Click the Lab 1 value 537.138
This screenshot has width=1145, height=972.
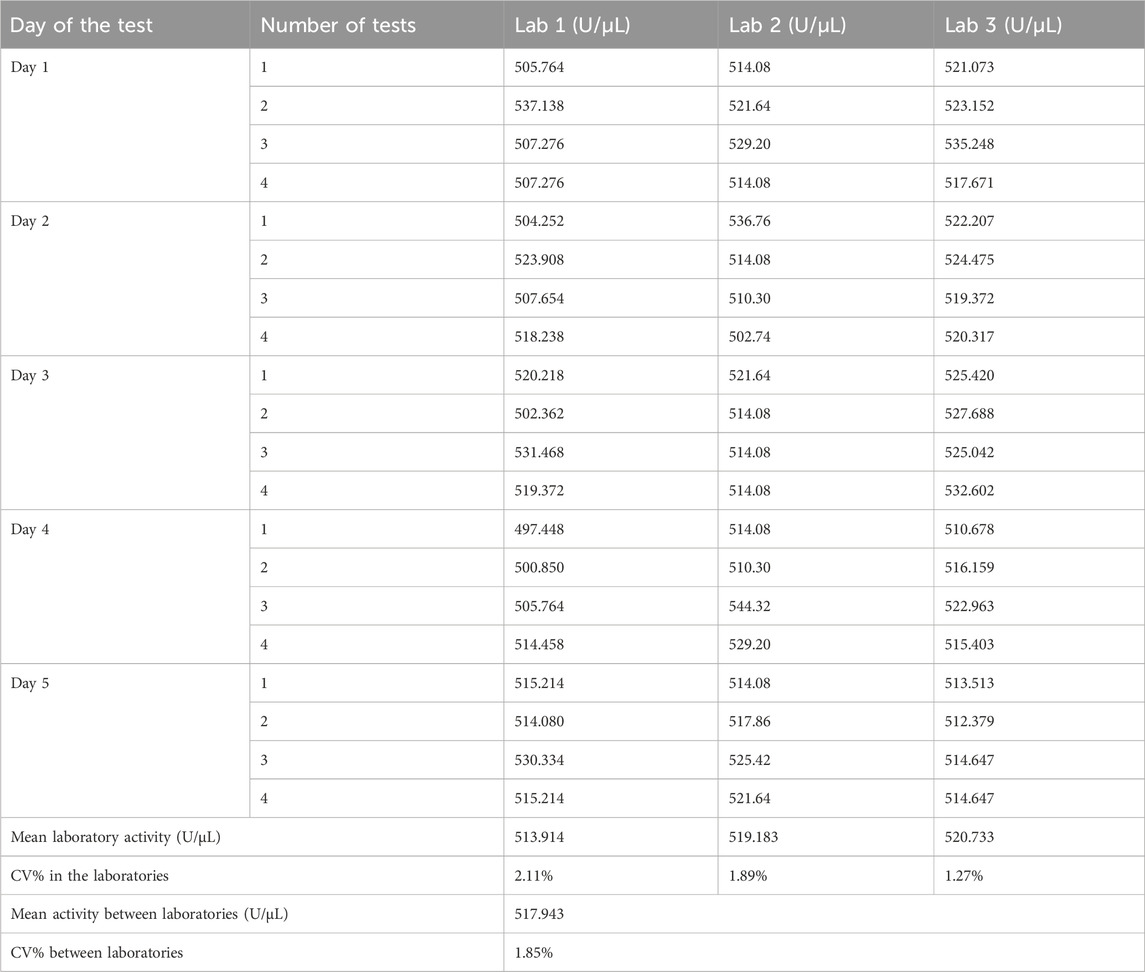click(x=542, y=105)
